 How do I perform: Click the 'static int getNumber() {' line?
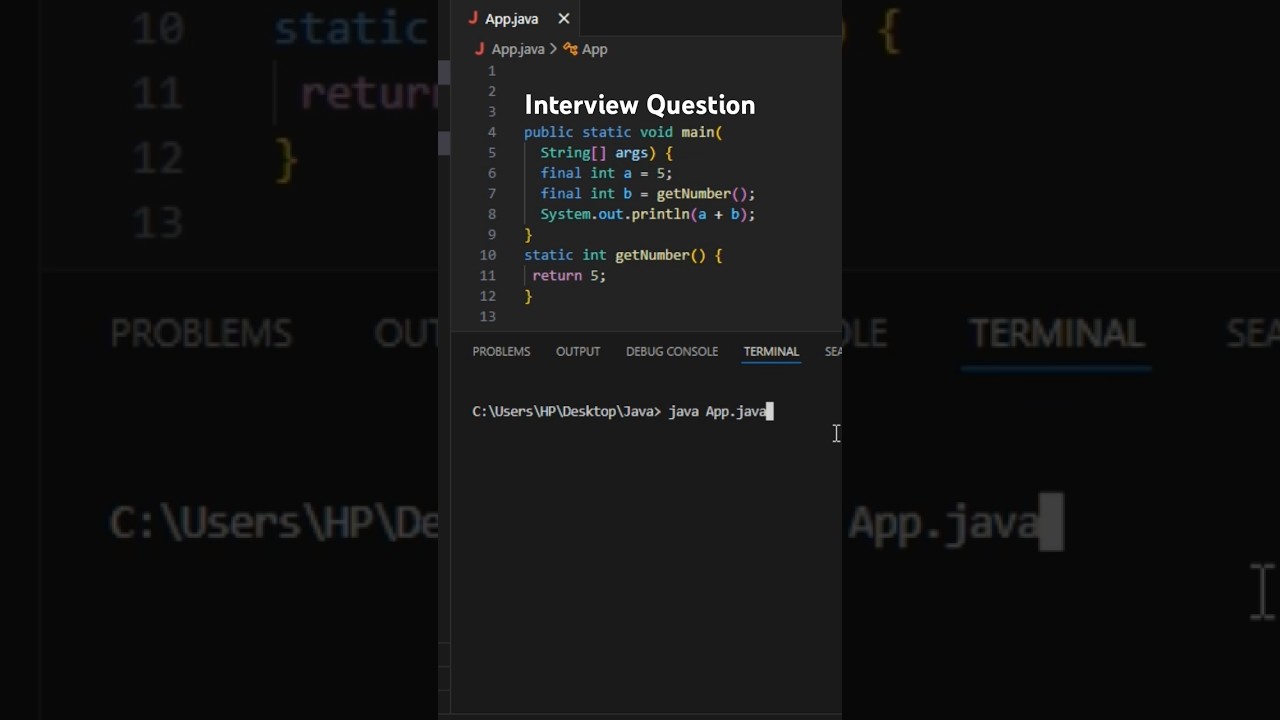pos(623,255)
